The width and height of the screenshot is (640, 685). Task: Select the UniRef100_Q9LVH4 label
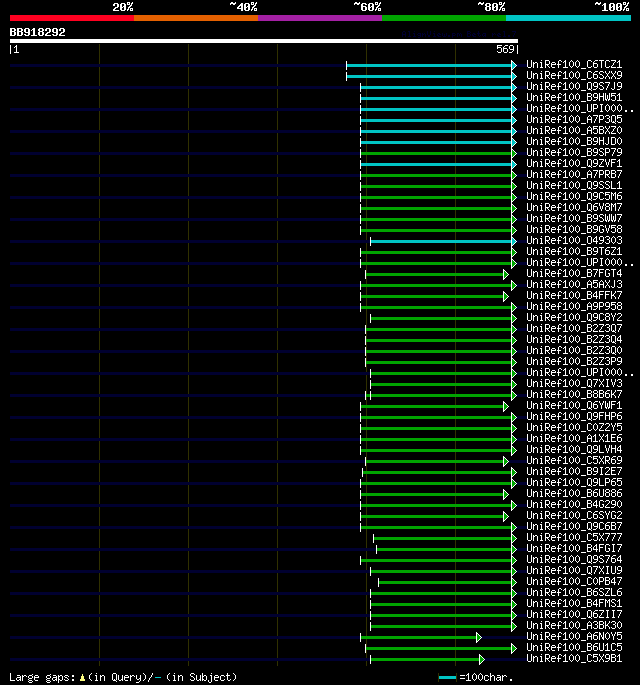coord(574,450)
